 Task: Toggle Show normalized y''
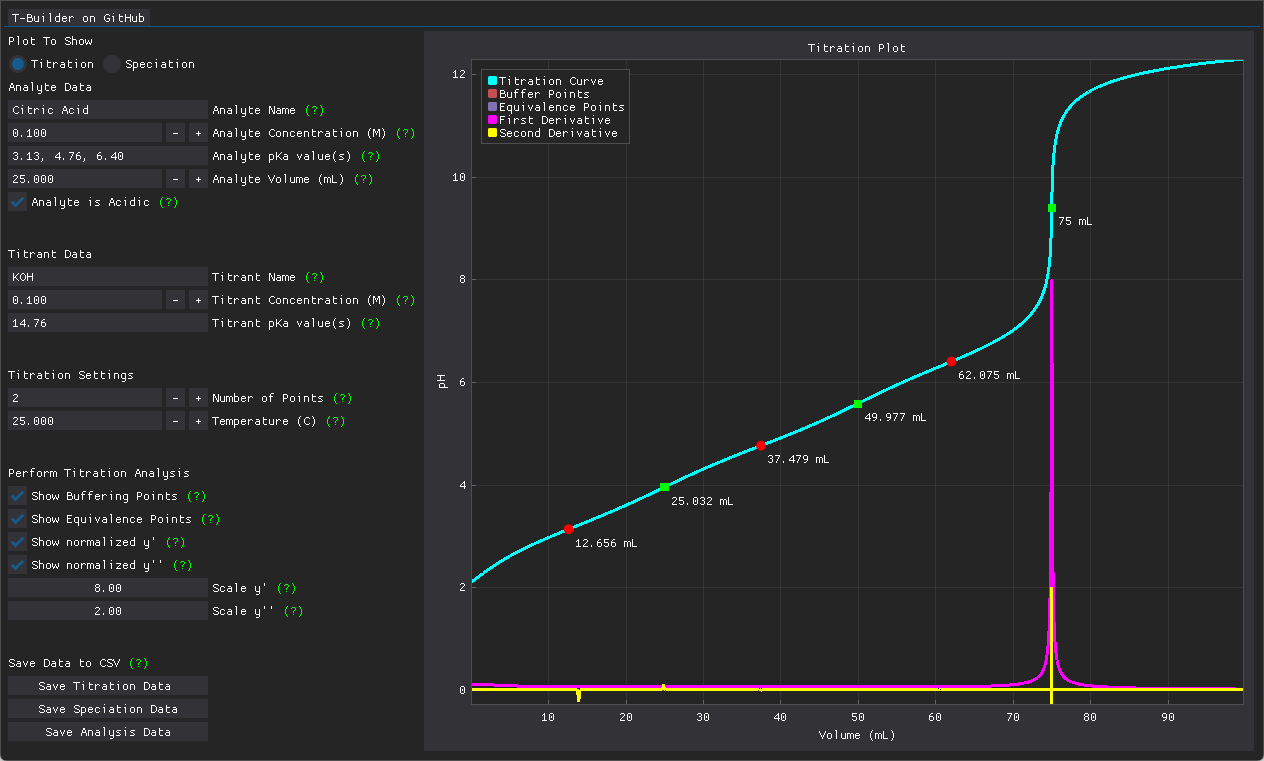pos(15,565)
